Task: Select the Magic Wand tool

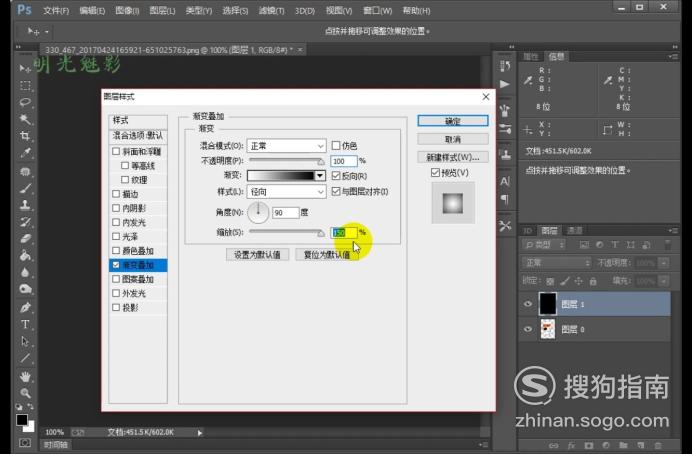Action: pos(25,119)
